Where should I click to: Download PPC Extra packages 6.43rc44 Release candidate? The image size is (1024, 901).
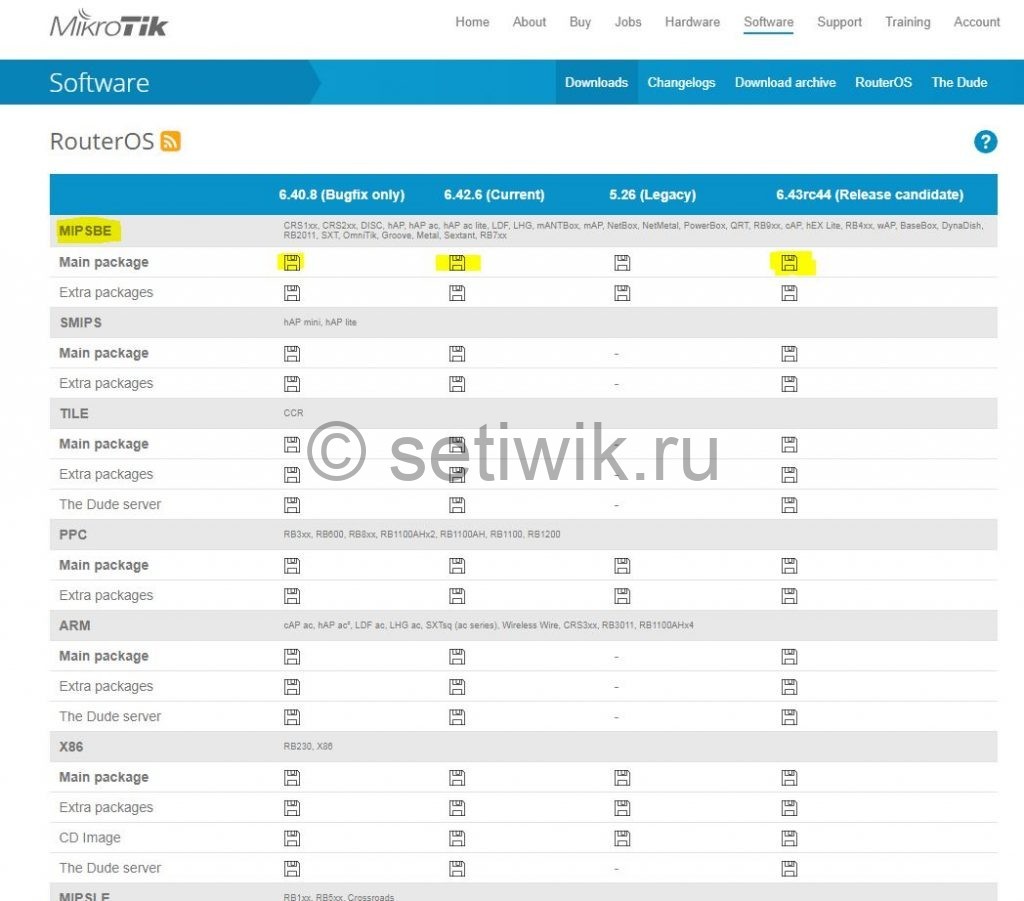(790, 595)
